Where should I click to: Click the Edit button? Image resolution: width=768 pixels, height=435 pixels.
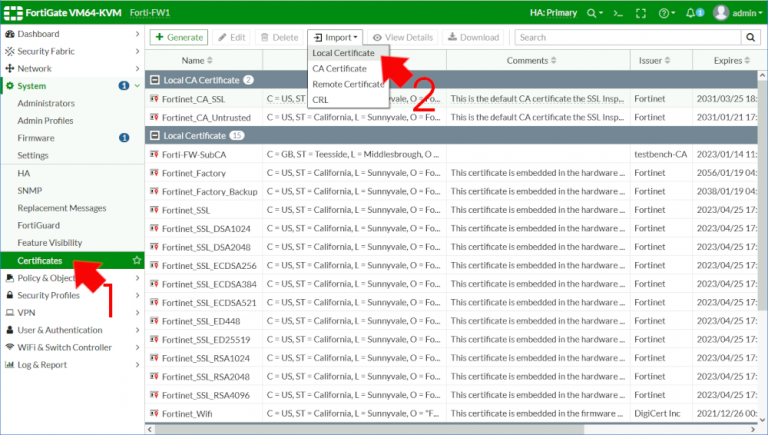pyautogui.click(x=232, y=37)
